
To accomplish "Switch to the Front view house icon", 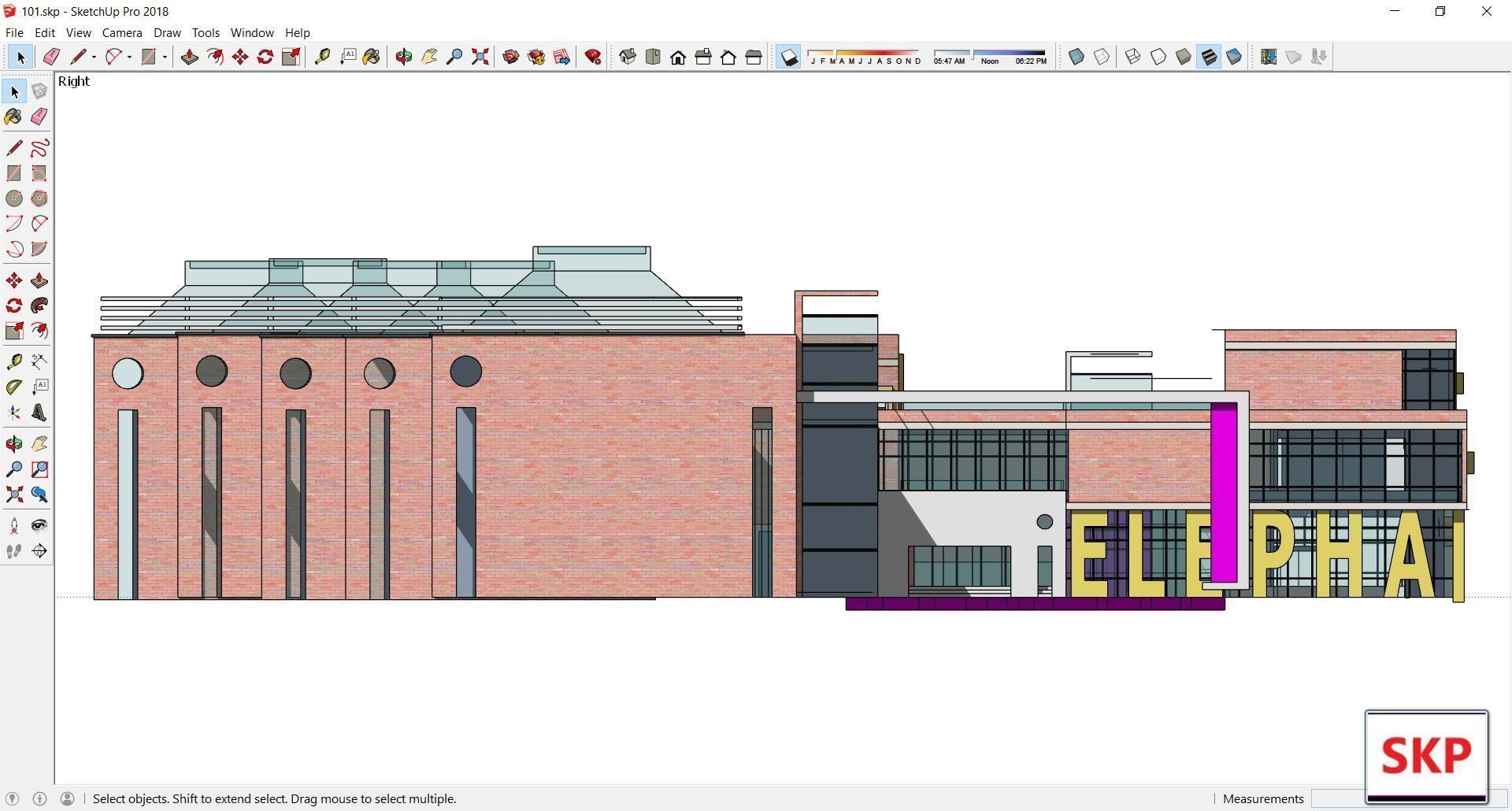I will point(678,57).
